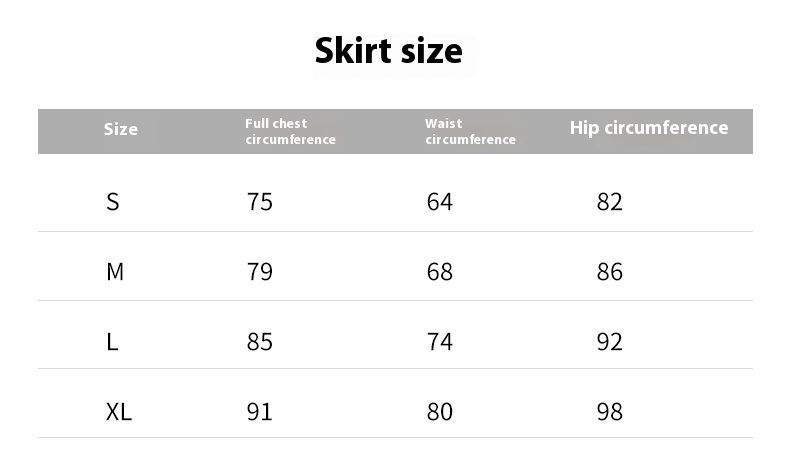Click waist value 68 for size M
Viewport: 790px width, 466px height.
click(x=439, y=272)
